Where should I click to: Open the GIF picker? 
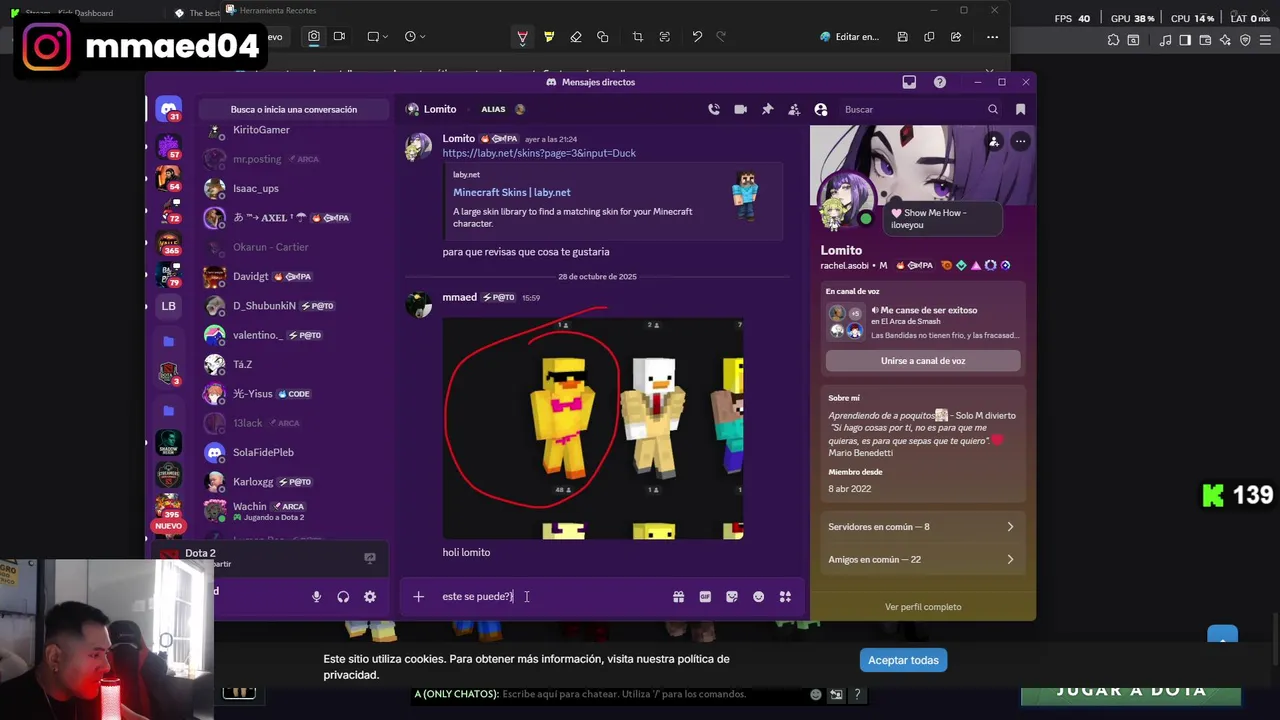(x=705, y=596)
